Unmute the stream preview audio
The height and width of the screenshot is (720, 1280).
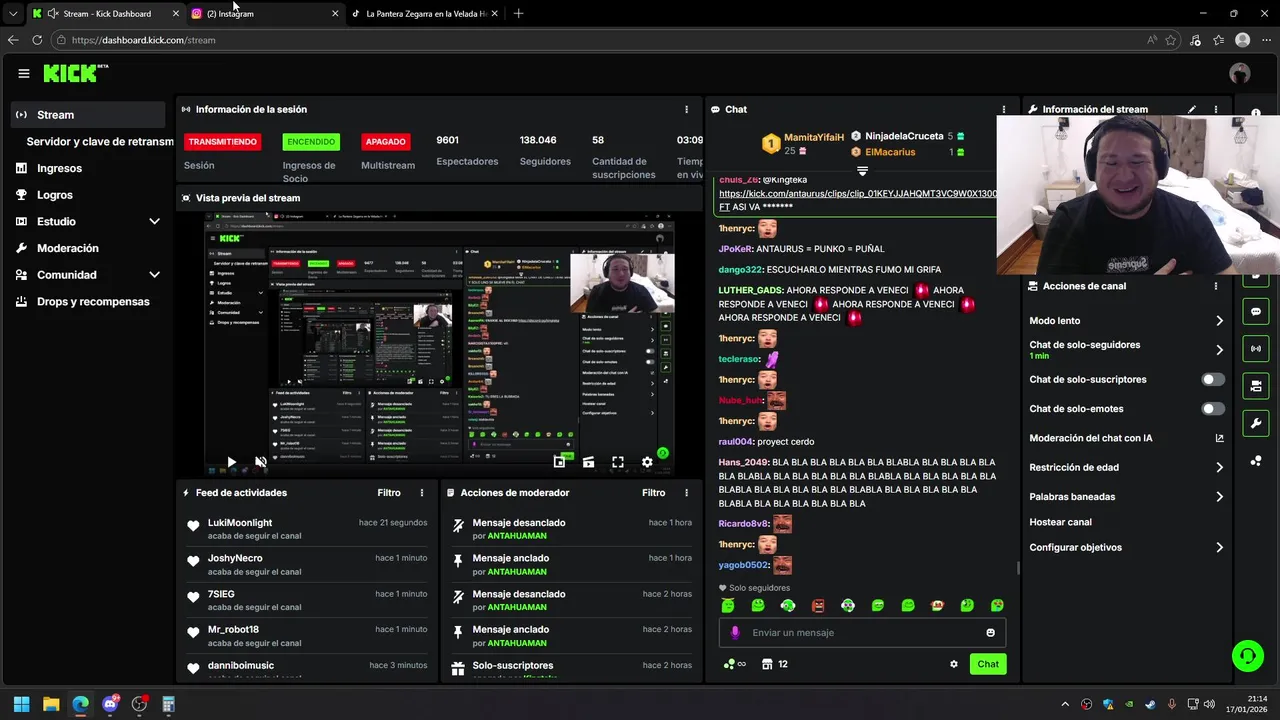(x=260, y=462)
